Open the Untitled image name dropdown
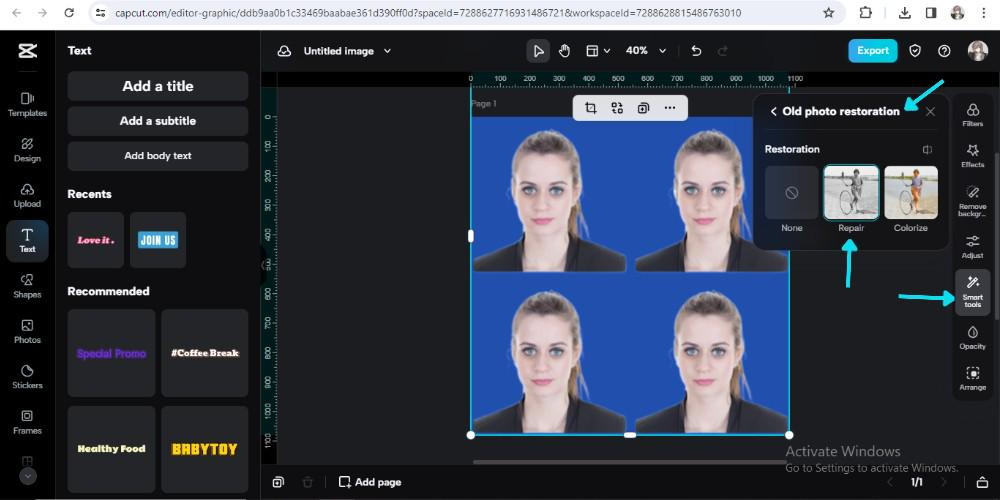The width and height of the screenshot is (1000, 500). point(347,51)
